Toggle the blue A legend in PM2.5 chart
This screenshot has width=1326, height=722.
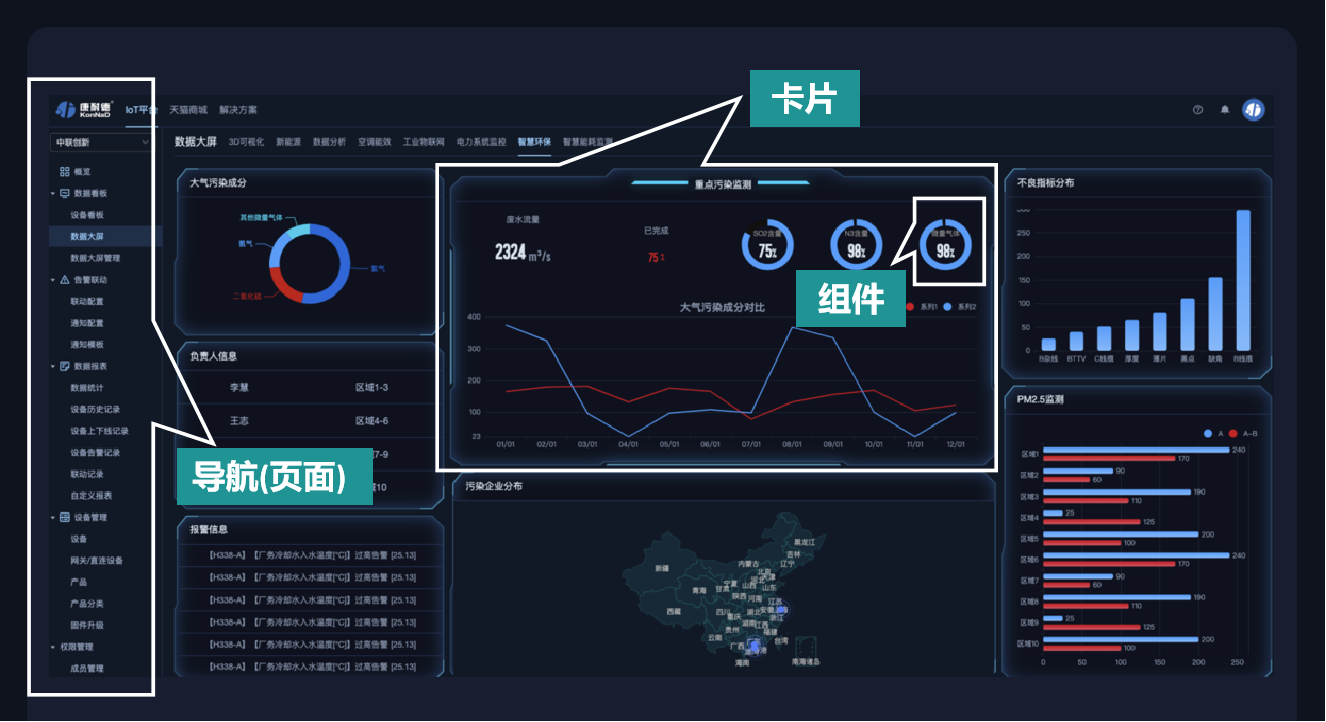click(1208, 433)
